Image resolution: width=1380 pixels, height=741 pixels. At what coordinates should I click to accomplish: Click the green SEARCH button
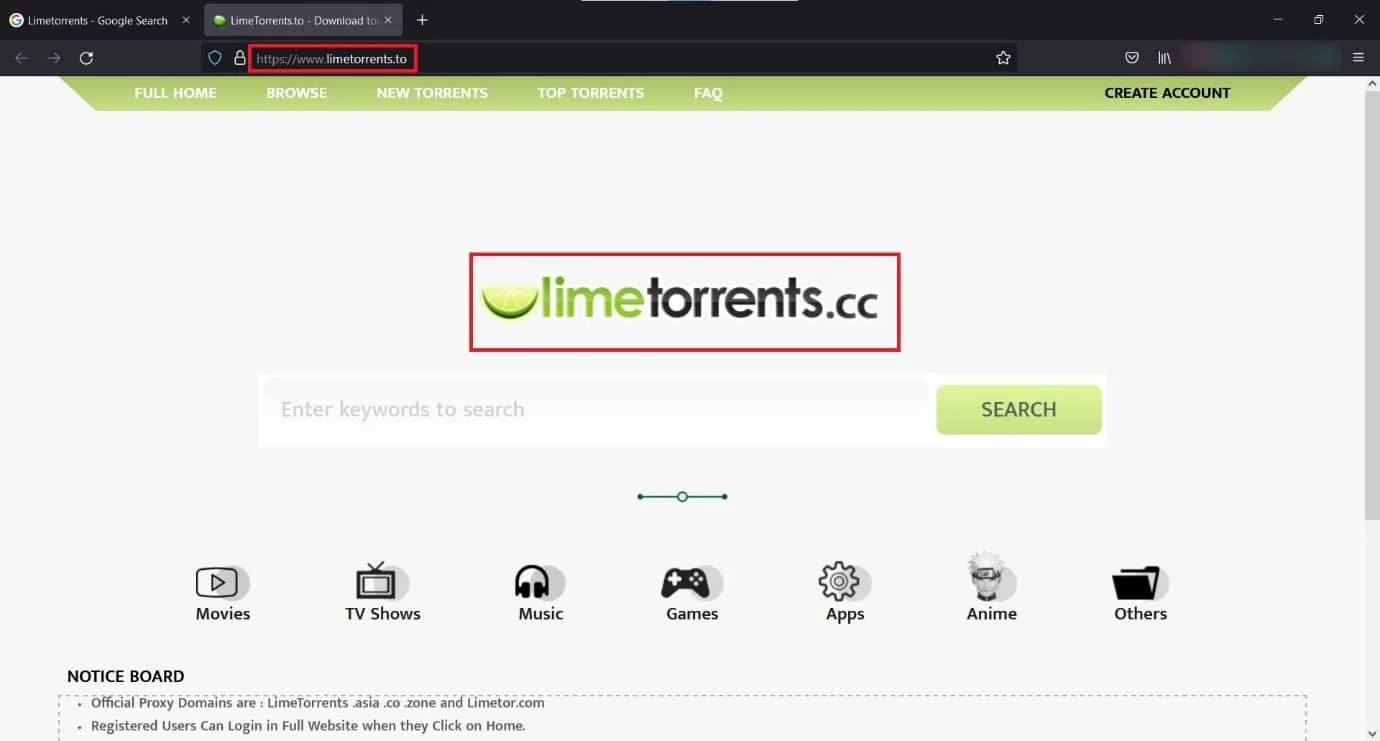1019,410
